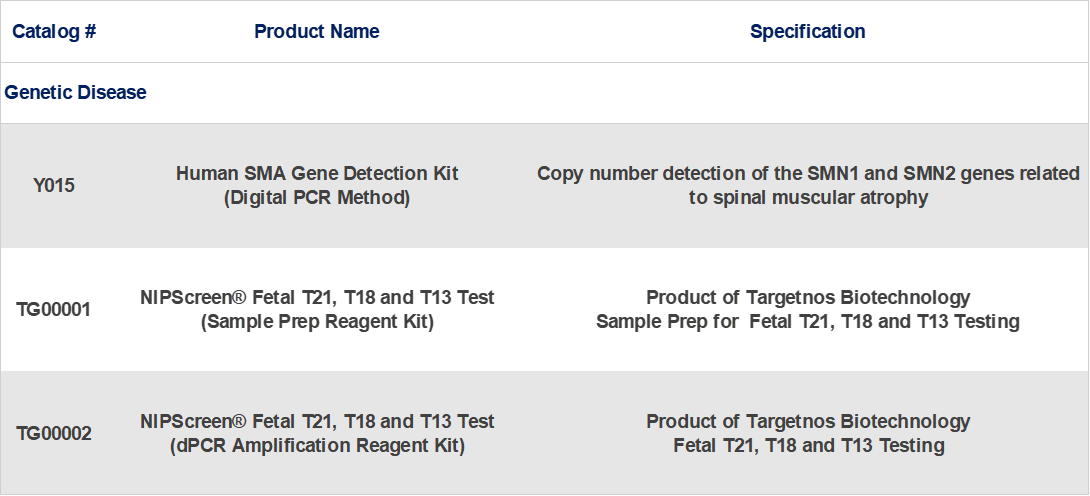
Task: Click Sample Prep for Fetal T21 testing text
Action: pyautogui.click(x=808, y=322)
